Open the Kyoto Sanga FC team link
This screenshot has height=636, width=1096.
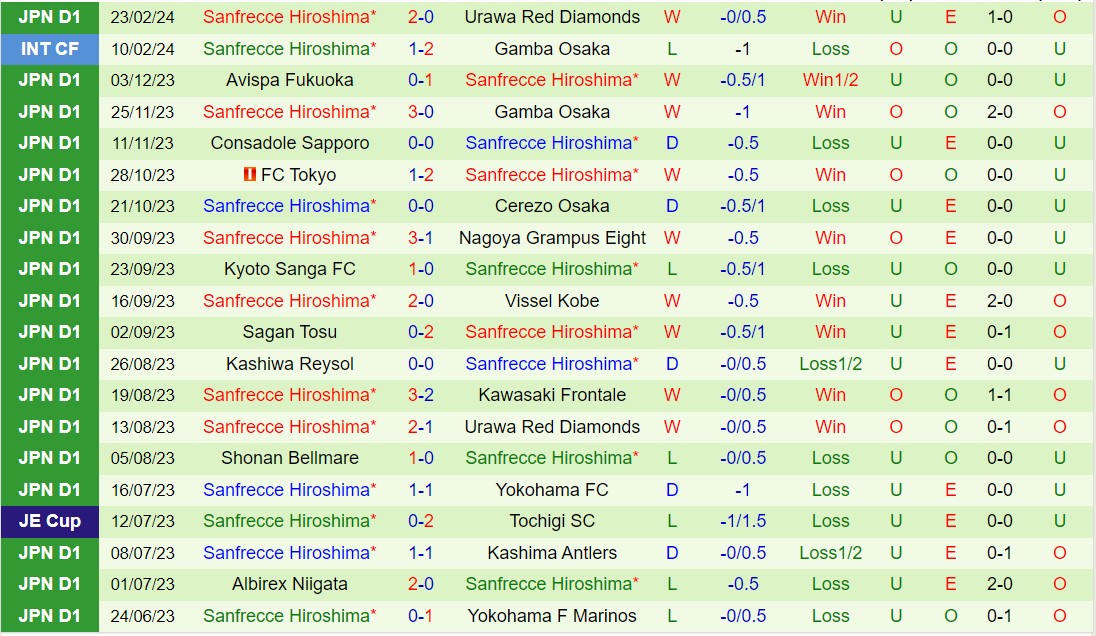[289, 269]
